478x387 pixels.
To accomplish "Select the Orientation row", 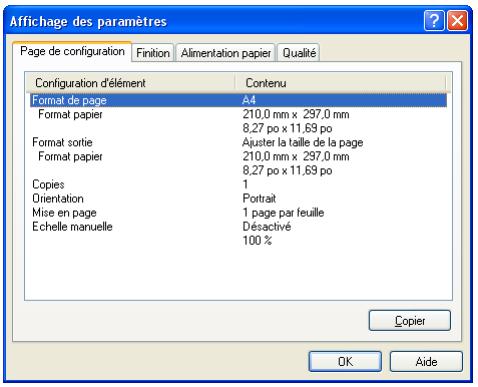I will click(238, 199).
